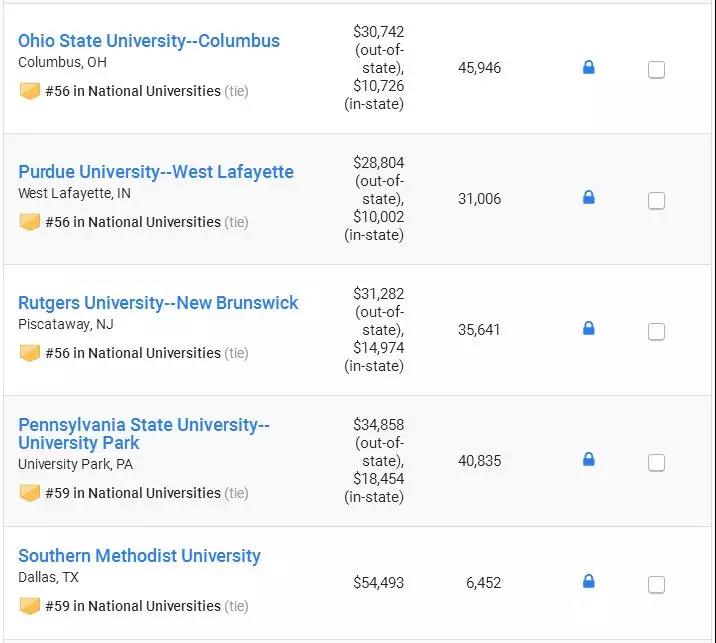This screenshot has width=716, height=643.
Task: Open Pennsylvania State University--University Park link
Action: tap(144, 434)
